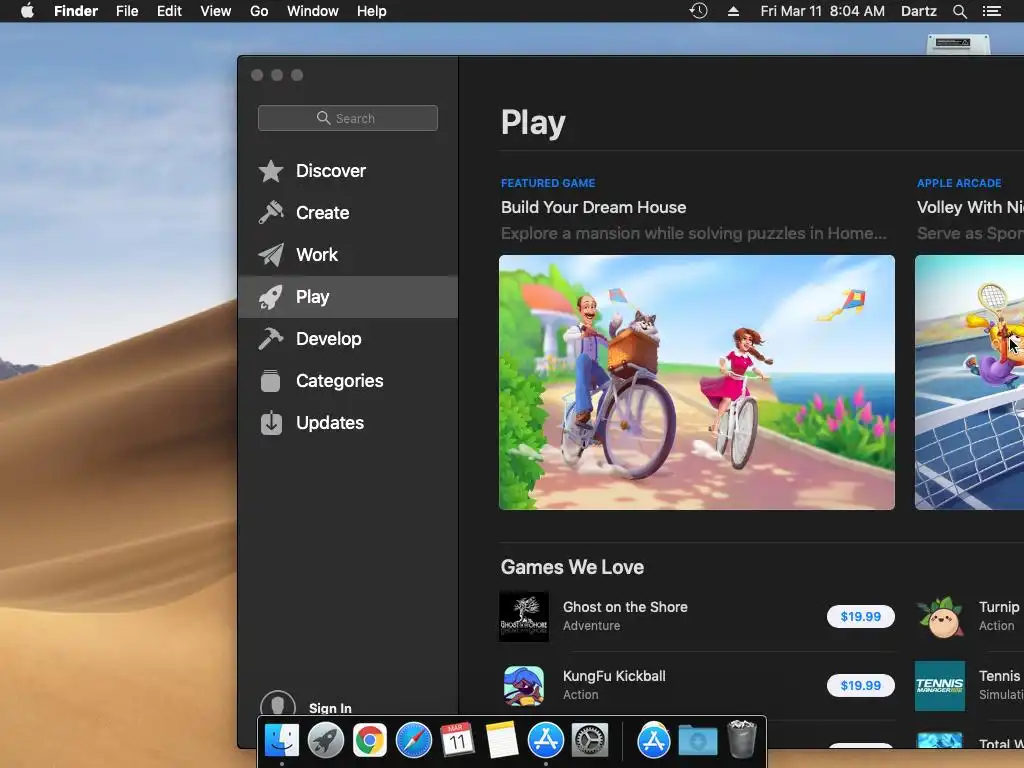Click the Ghost on the Shore title
Image resolution: width=1024 pixels, height=768 pixels.
(x=625, y=607)
